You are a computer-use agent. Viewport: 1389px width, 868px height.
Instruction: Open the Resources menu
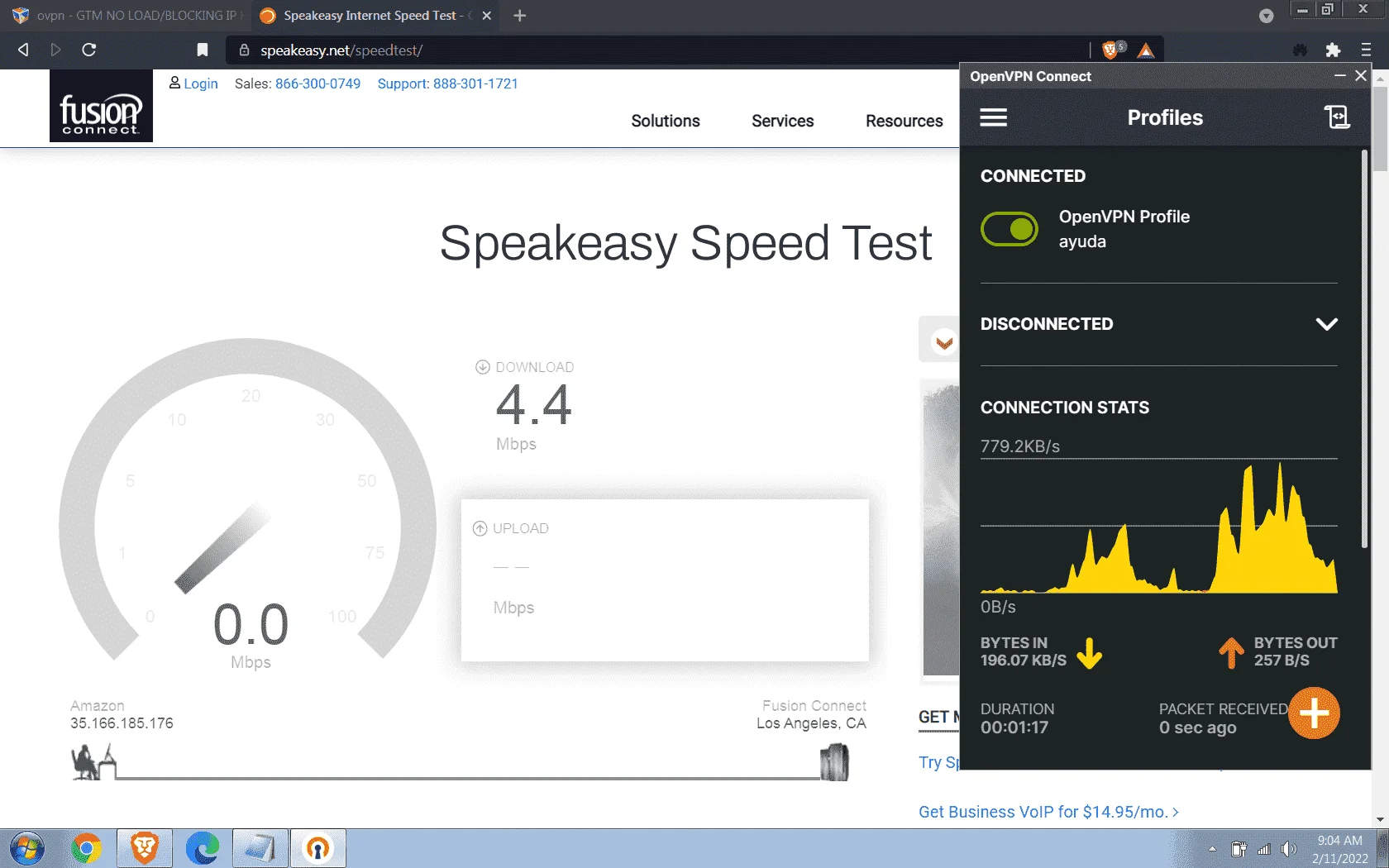904,121
